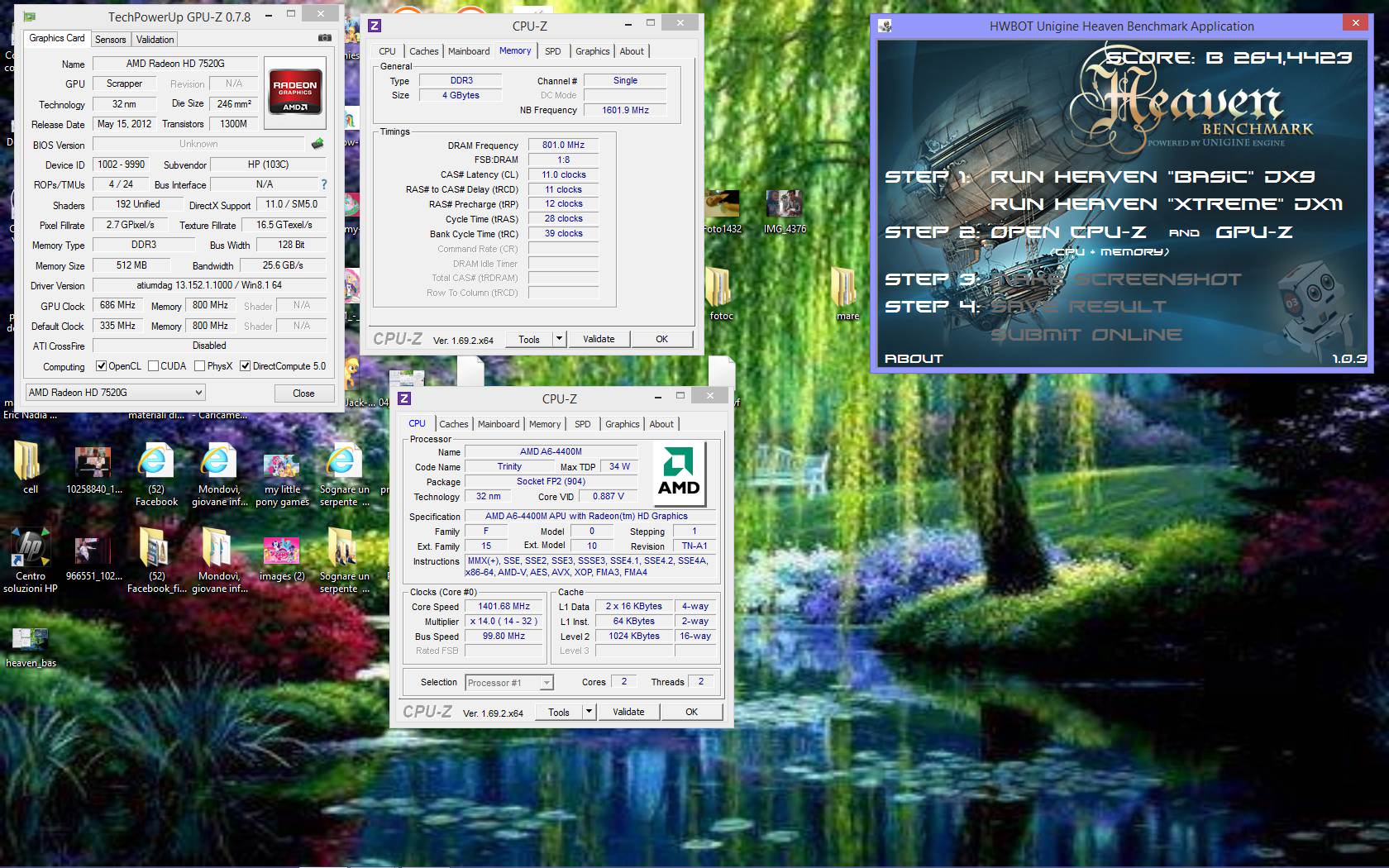The width and height of the screenshot is (1389, 868).
Task: Click the Core Speed 1401.68 MHz value
Action: point(504,607)
